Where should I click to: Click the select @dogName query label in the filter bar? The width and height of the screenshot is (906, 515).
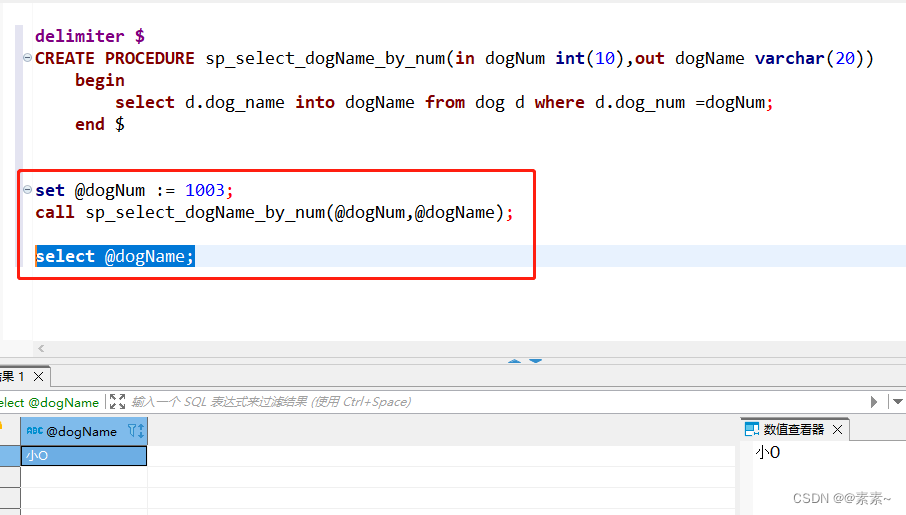(49, 402)
